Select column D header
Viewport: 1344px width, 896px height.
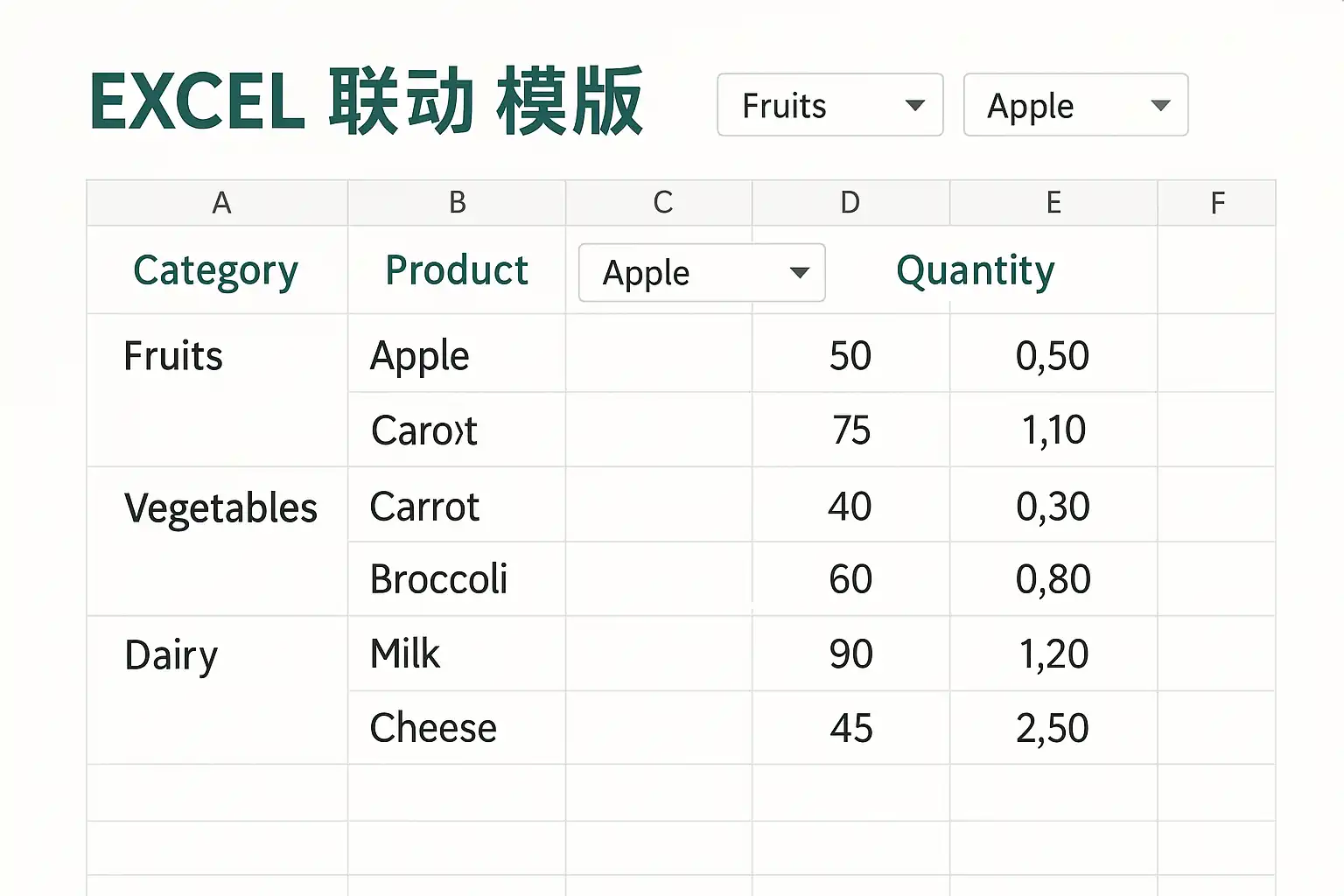[851, 203]
